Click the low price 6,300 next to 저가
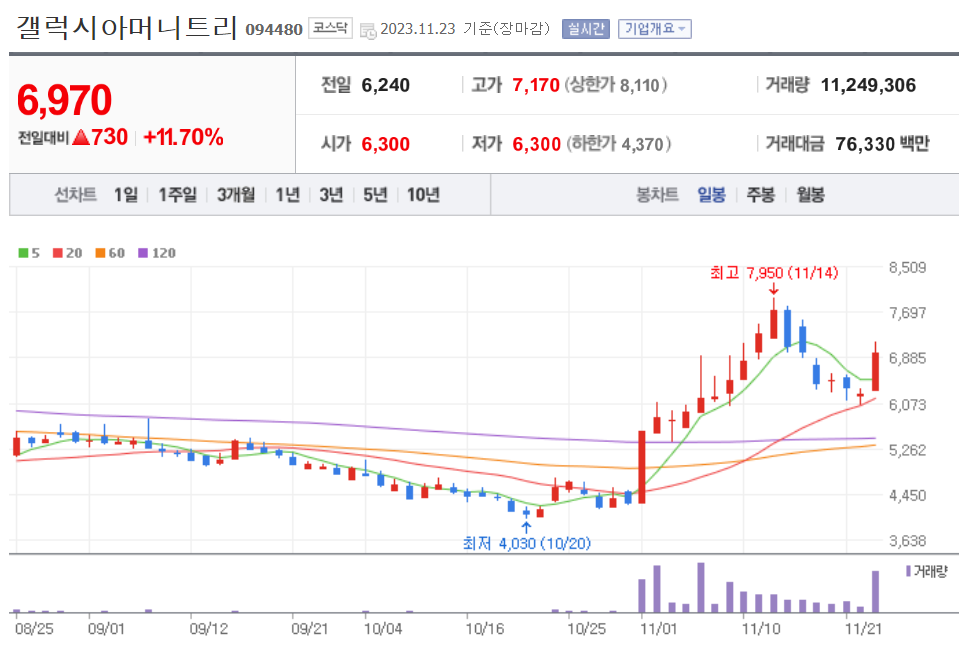 pos(536,144)
